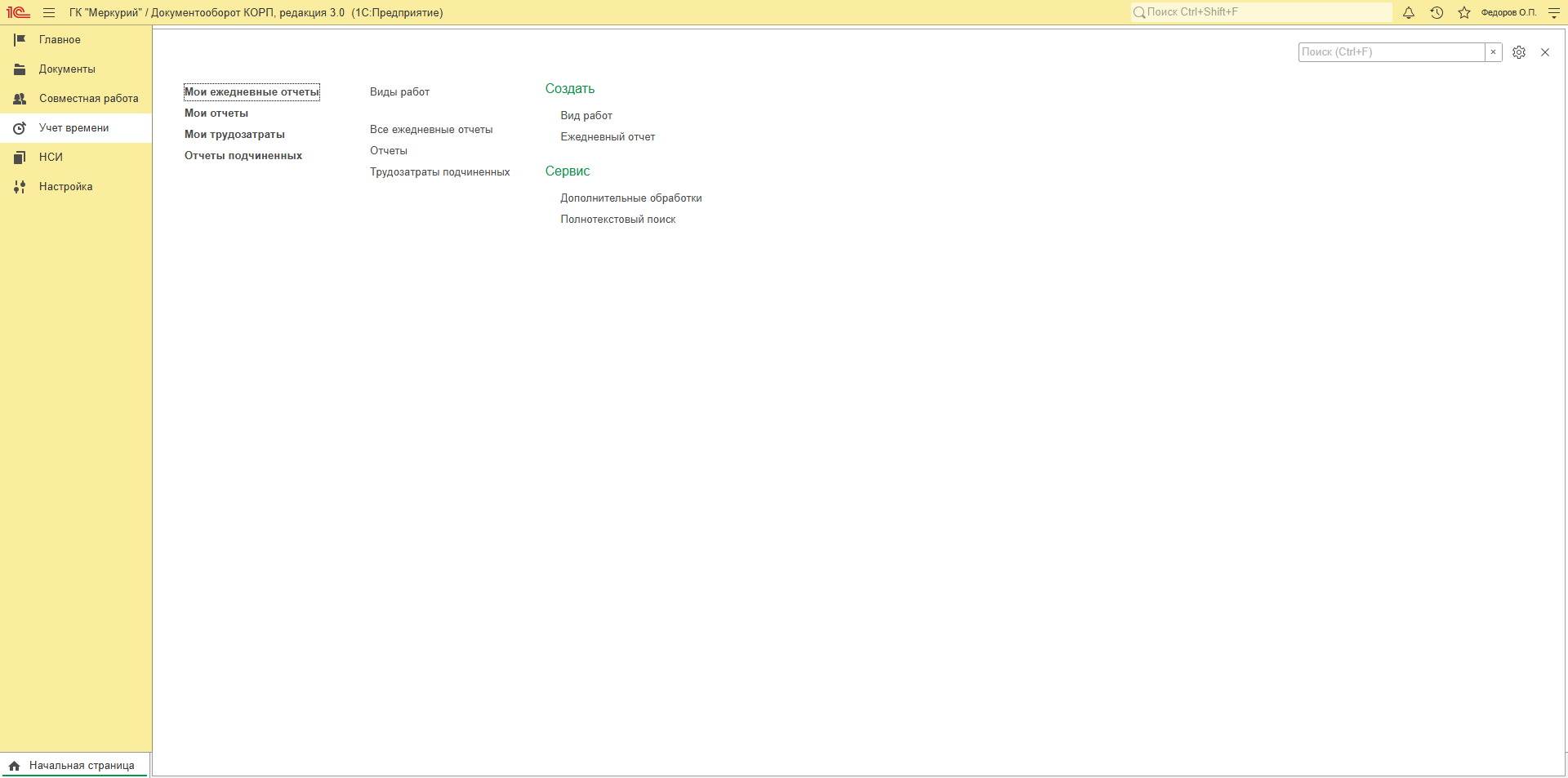
Task: Clear the section search field
Action: 1493,52
